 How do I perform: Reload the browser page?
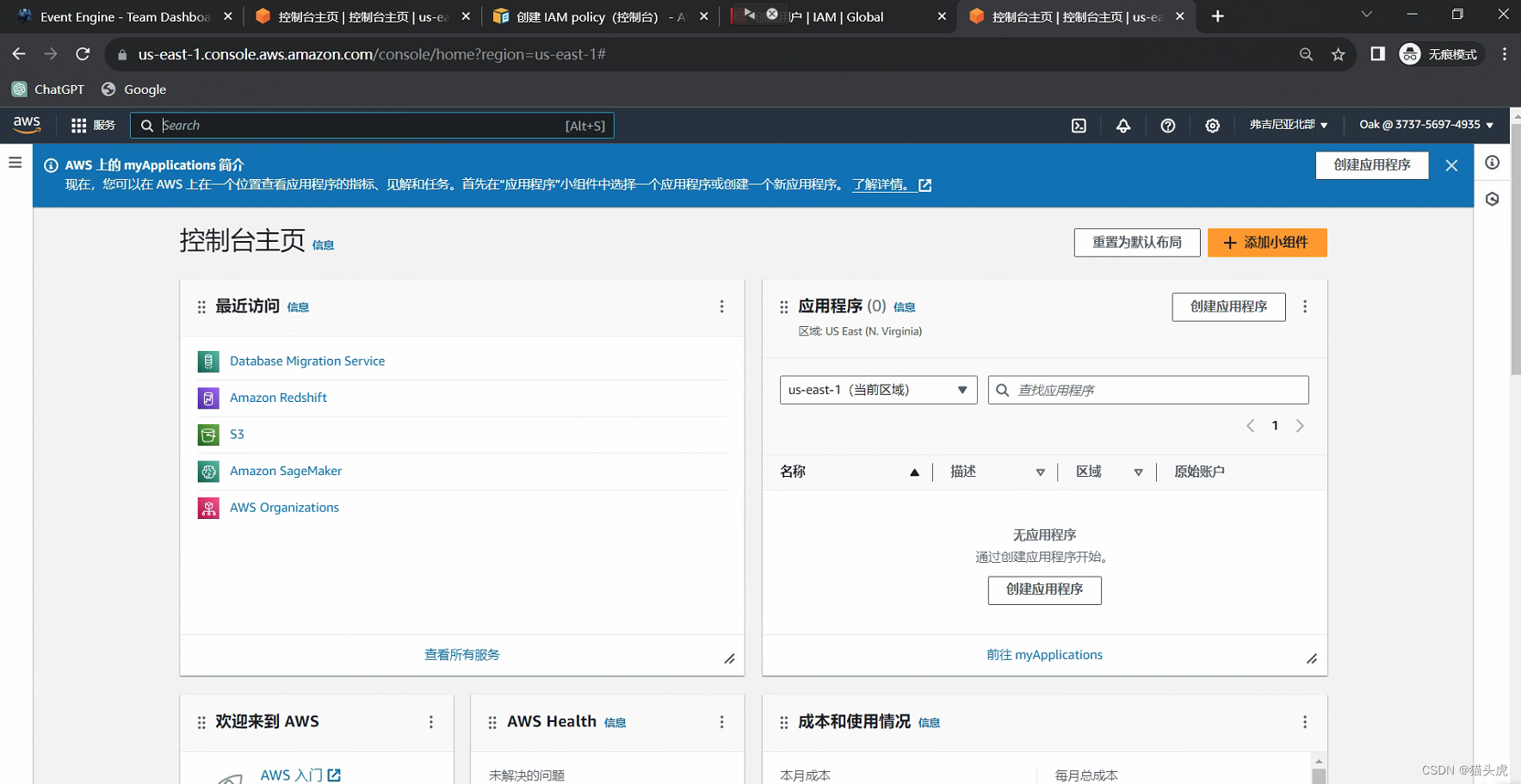point(83,54)
